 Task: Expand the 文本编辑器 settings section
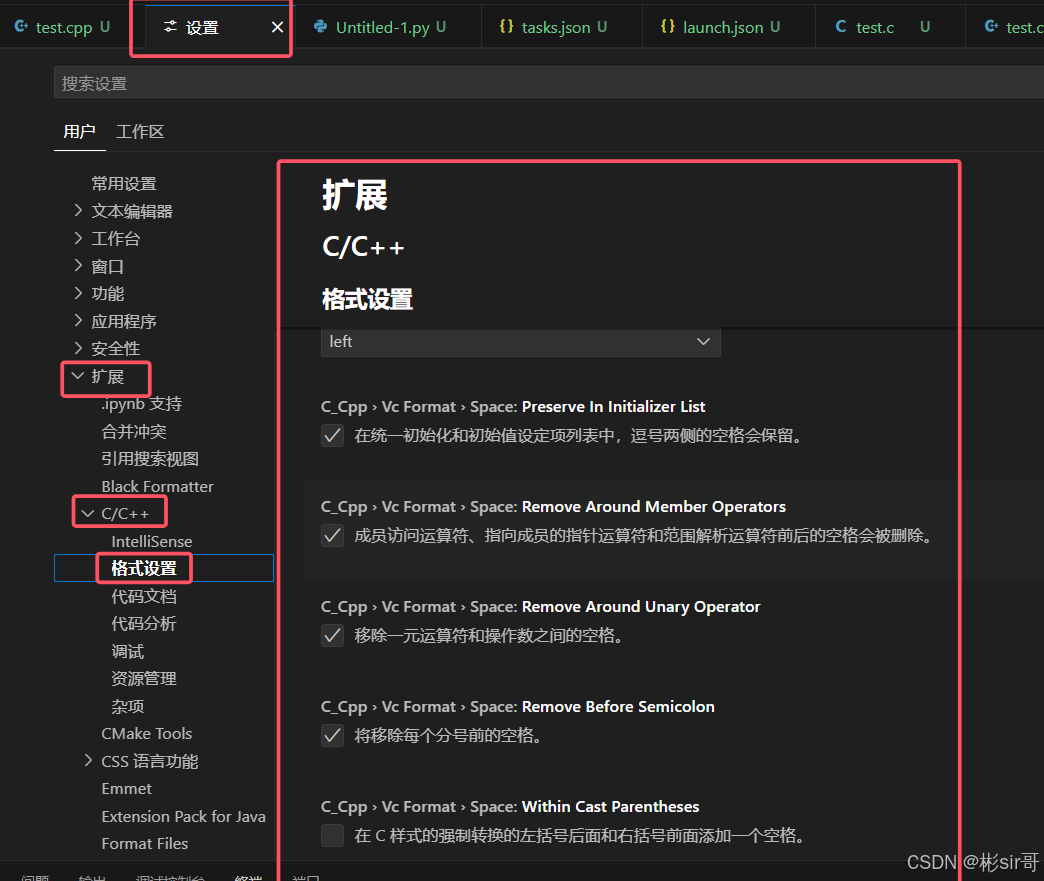(78, 211)
